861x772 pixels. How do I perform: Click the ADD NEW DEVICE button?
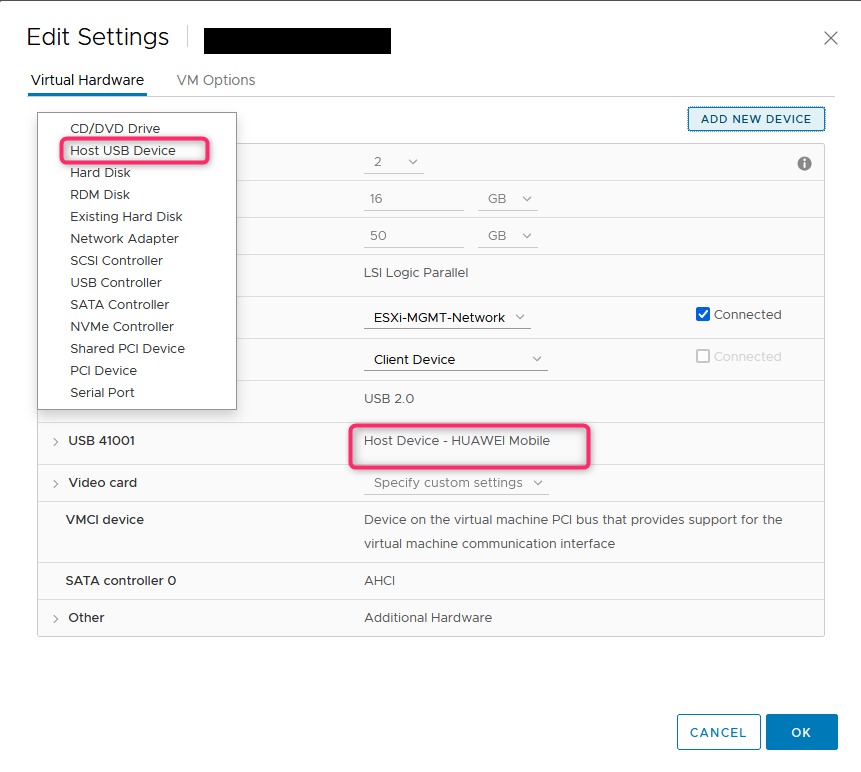(x=756, y=119)
